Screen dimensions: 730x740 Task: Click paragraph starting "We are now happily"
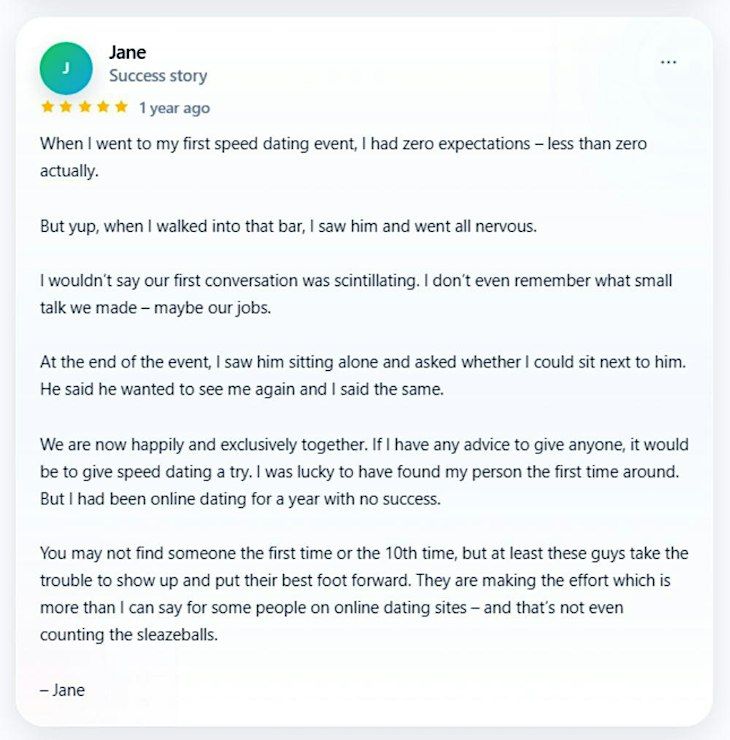tap(364, 471)
